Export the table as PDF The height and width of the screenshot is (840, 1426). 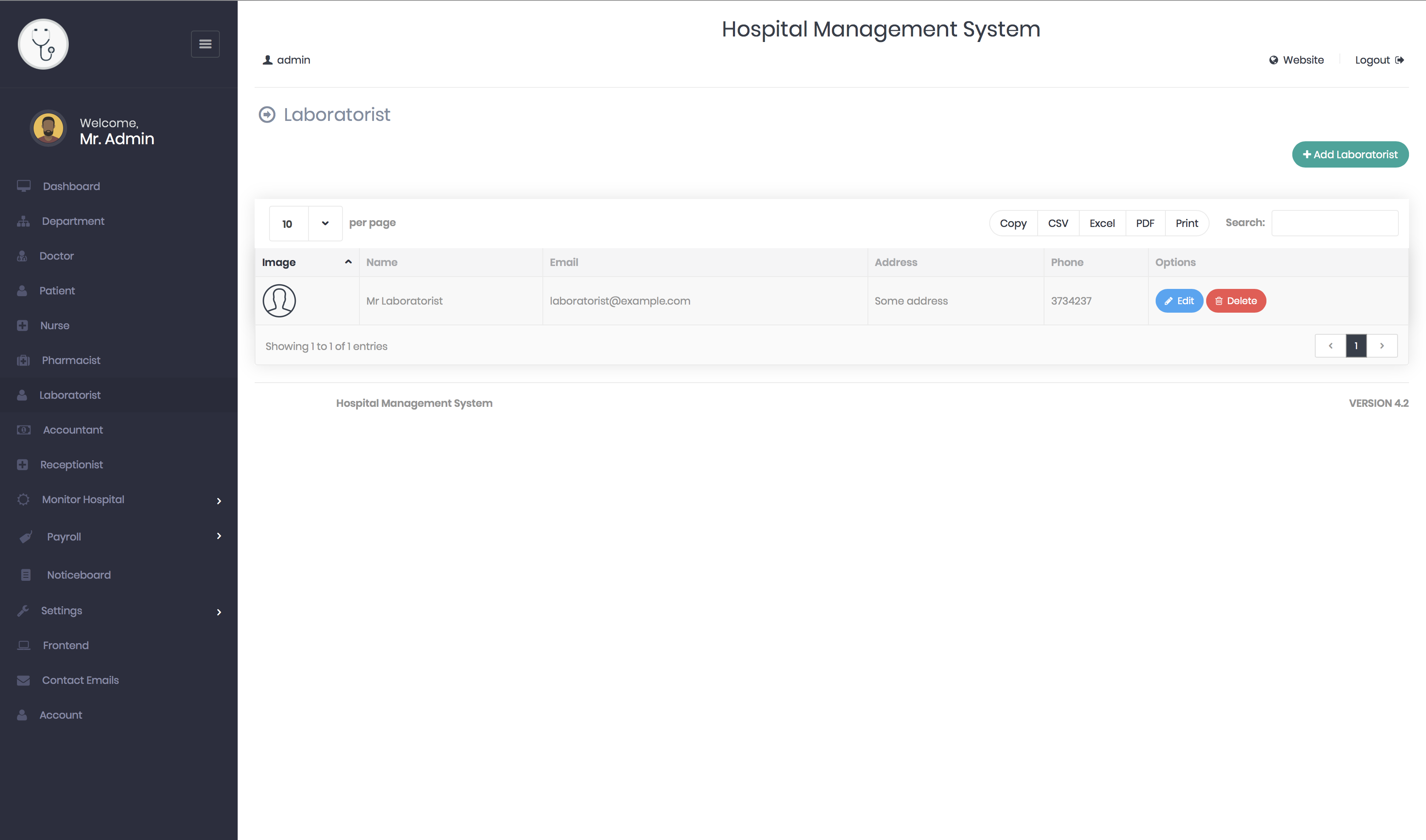pos(1145,223)
